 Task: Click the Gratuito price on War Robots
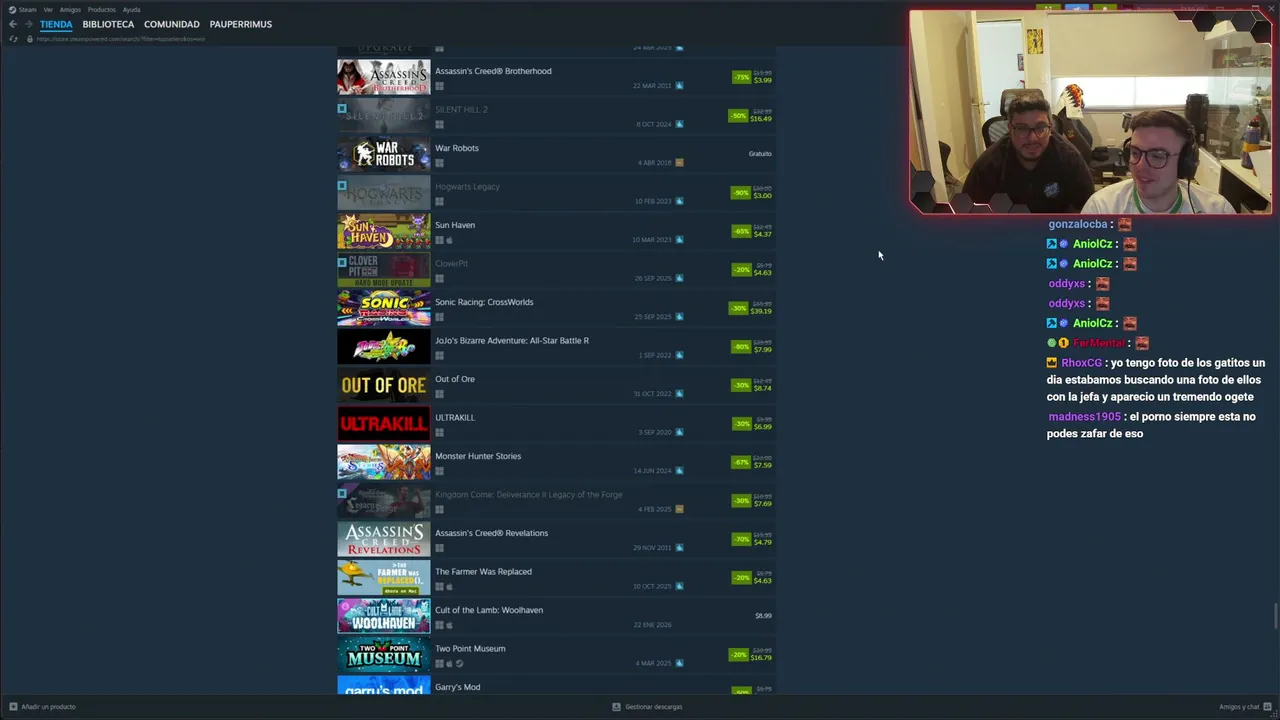click(760, 154)
